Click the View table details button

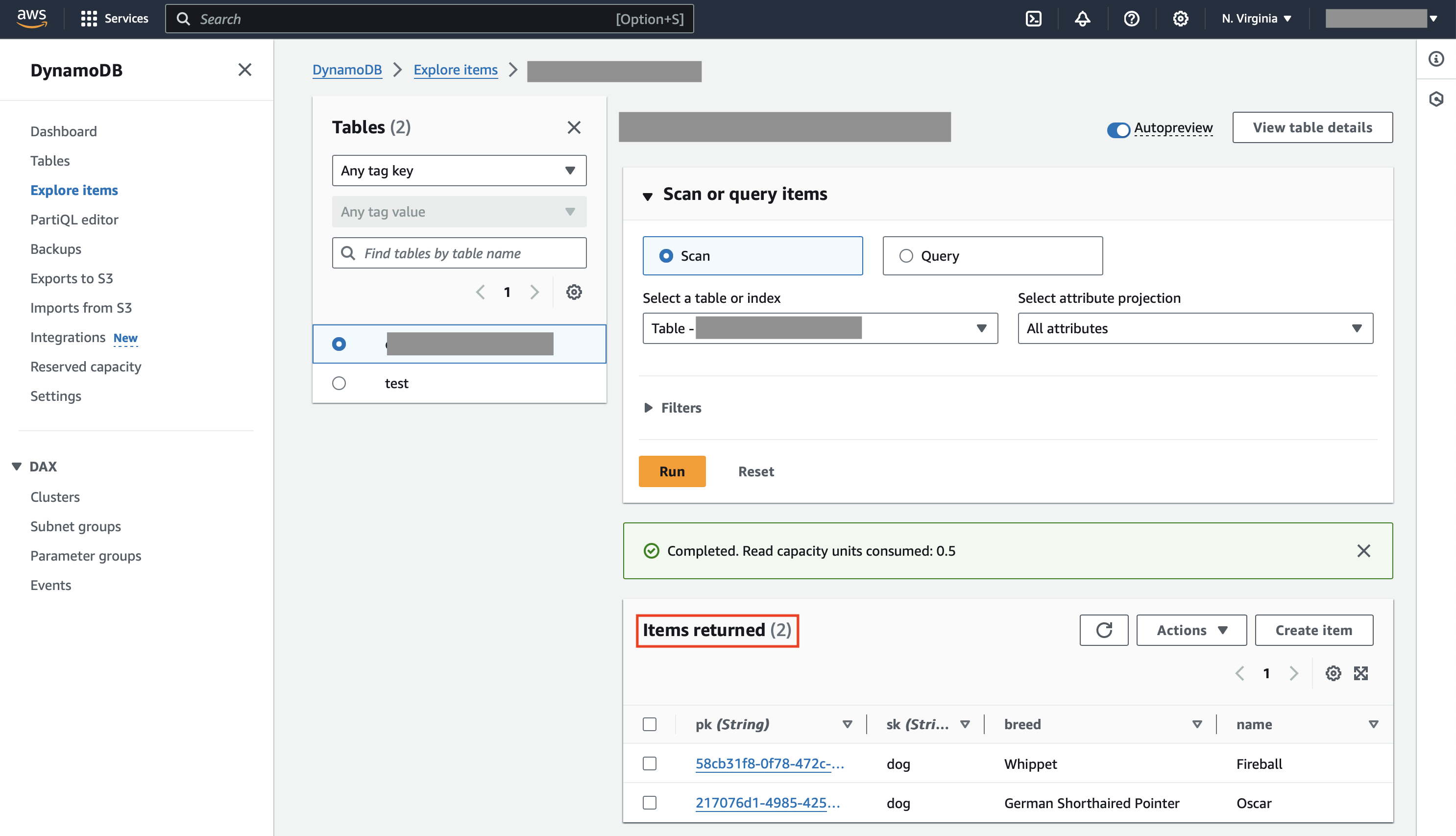pyautogui.click(x=1312, y=127)
